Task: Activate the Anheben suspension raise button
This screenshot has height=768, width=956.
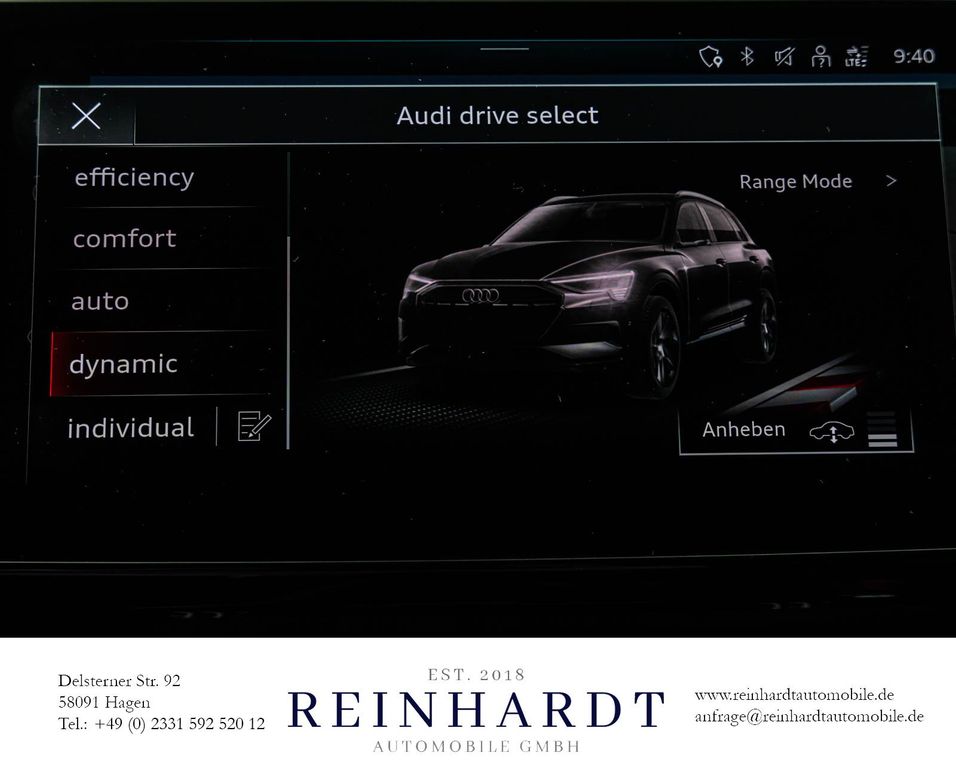Action: tap(743, 429)
